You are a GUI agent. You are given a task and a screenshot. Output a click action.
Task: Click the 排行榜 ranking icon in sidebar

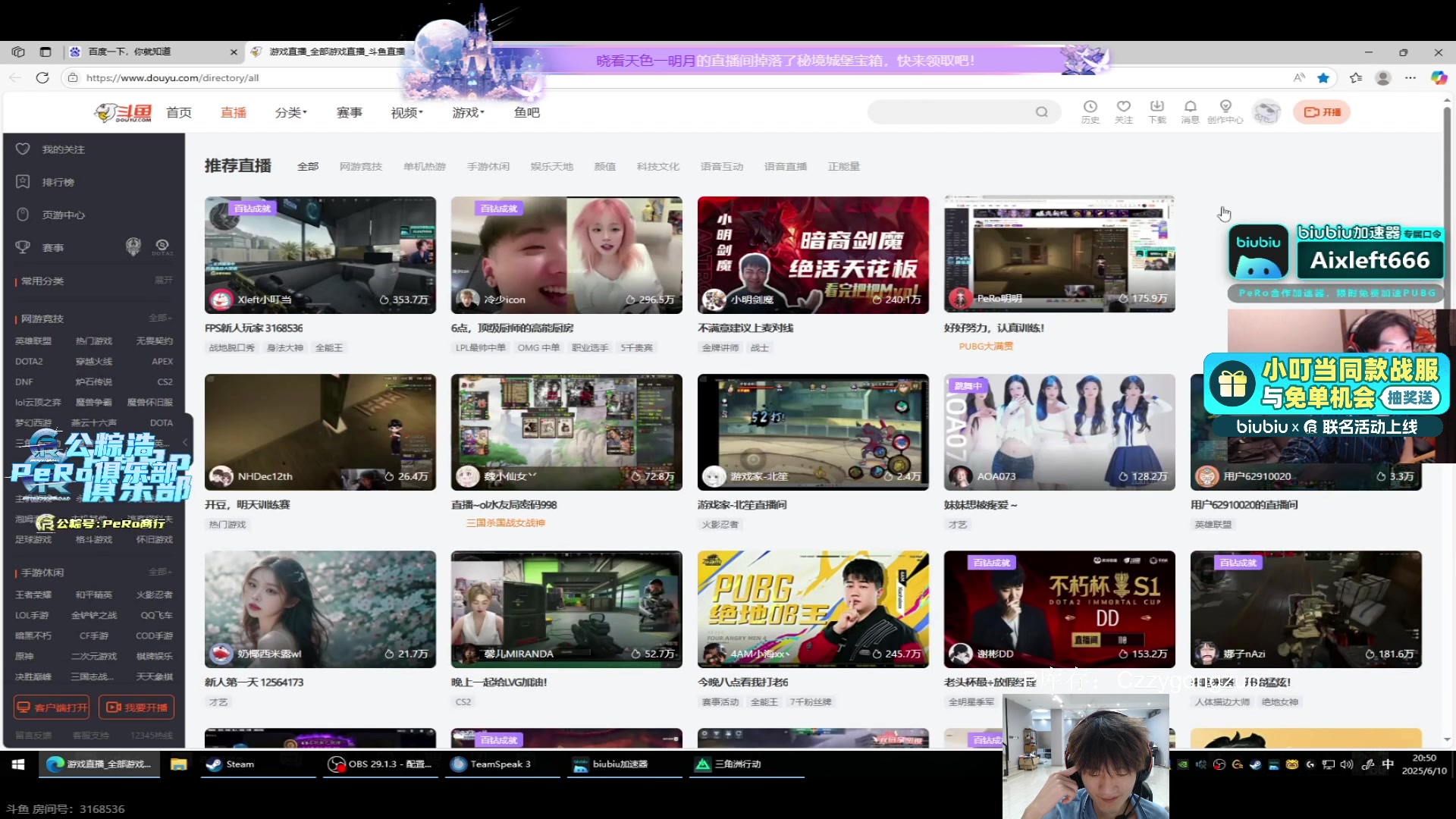(x=23, y=181)
